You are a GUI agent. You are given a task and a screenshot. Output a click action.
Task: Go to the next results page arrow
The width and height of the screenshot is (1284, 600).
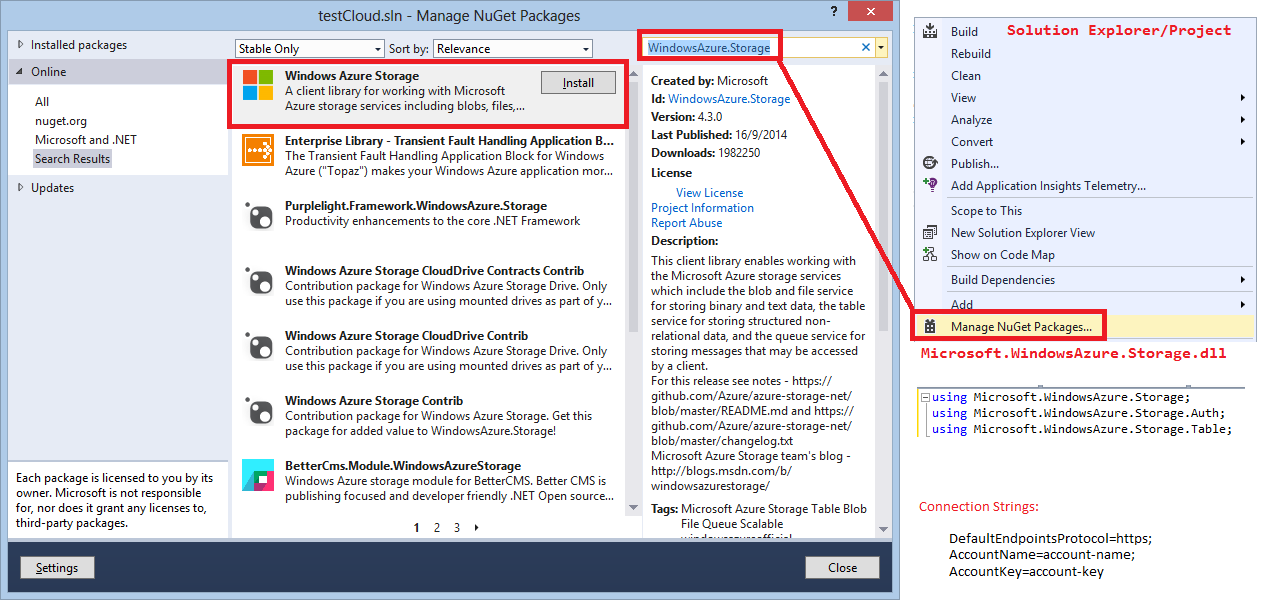(x=477, y=527)
